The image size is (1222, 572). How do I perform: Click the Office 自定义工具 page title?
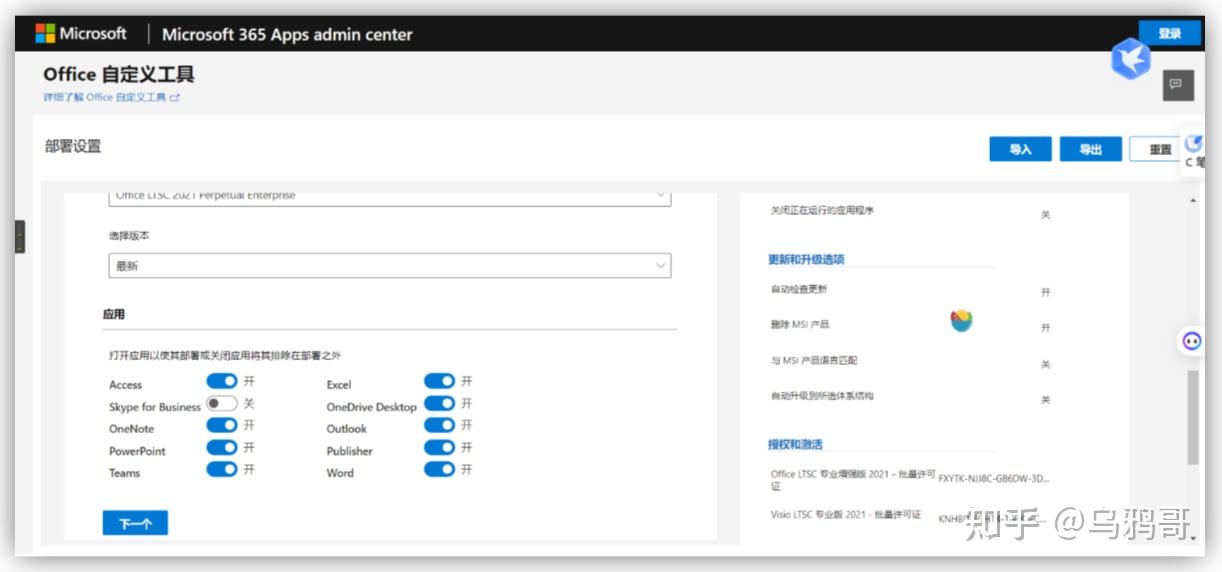point(119,74)
